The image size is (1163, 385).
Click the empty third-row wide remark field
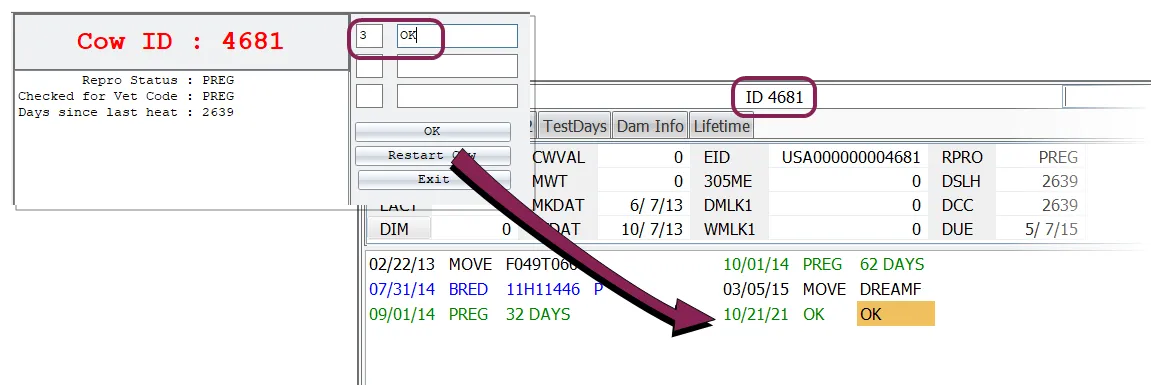(x=457, y=96)
